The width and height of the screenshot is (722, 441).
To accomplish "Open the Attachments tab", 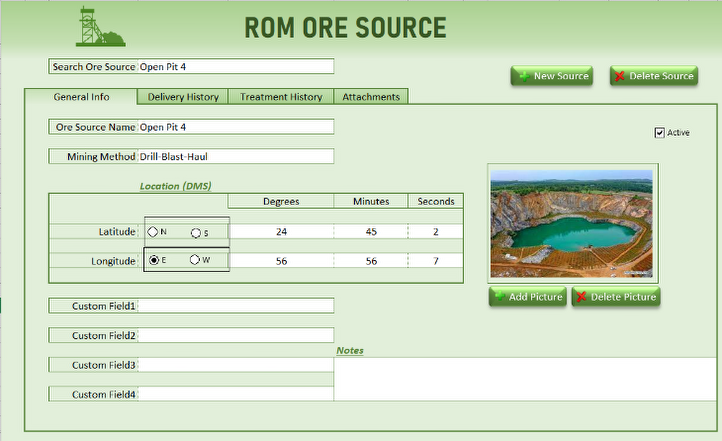I will 371,97.
